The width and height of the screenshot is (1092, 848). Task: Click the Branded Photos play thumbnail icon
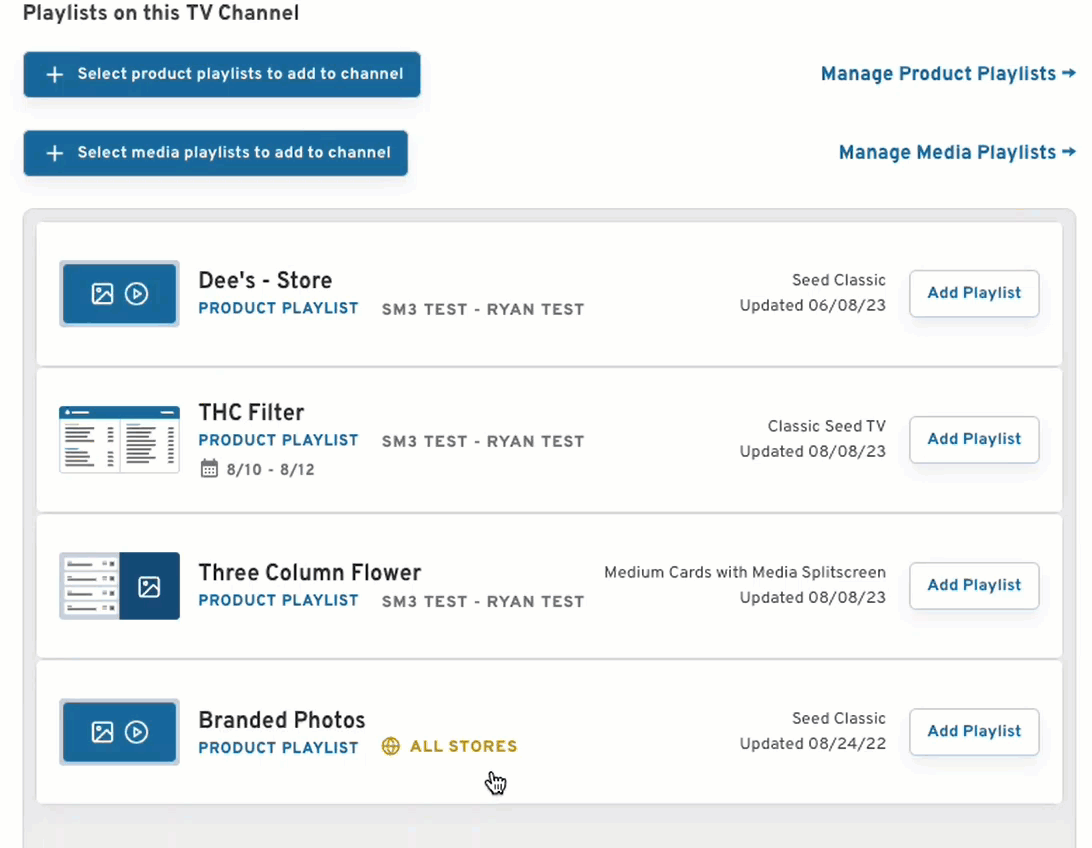pyautogui.click(x=137, y=731)
